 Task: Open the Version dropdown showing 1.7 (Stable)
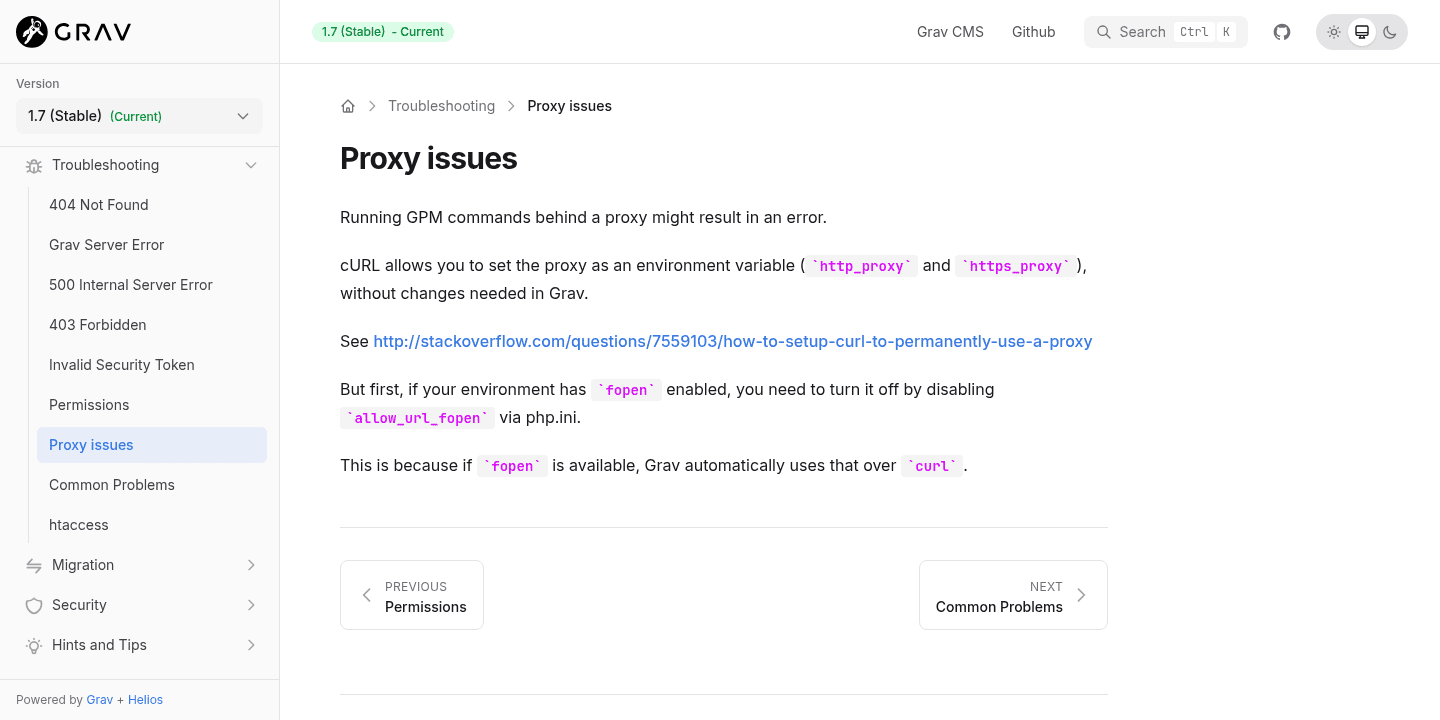139,116
